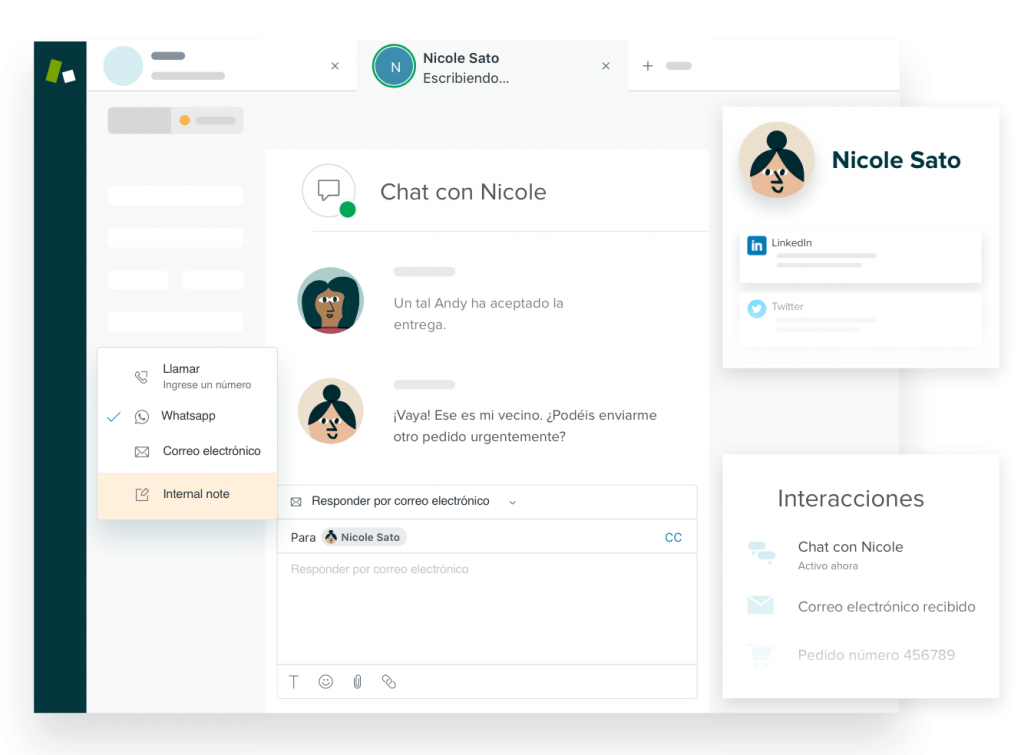
Task: Click the chat bubble icon beside Chat con Nicole
Action: tap(329, 190)
